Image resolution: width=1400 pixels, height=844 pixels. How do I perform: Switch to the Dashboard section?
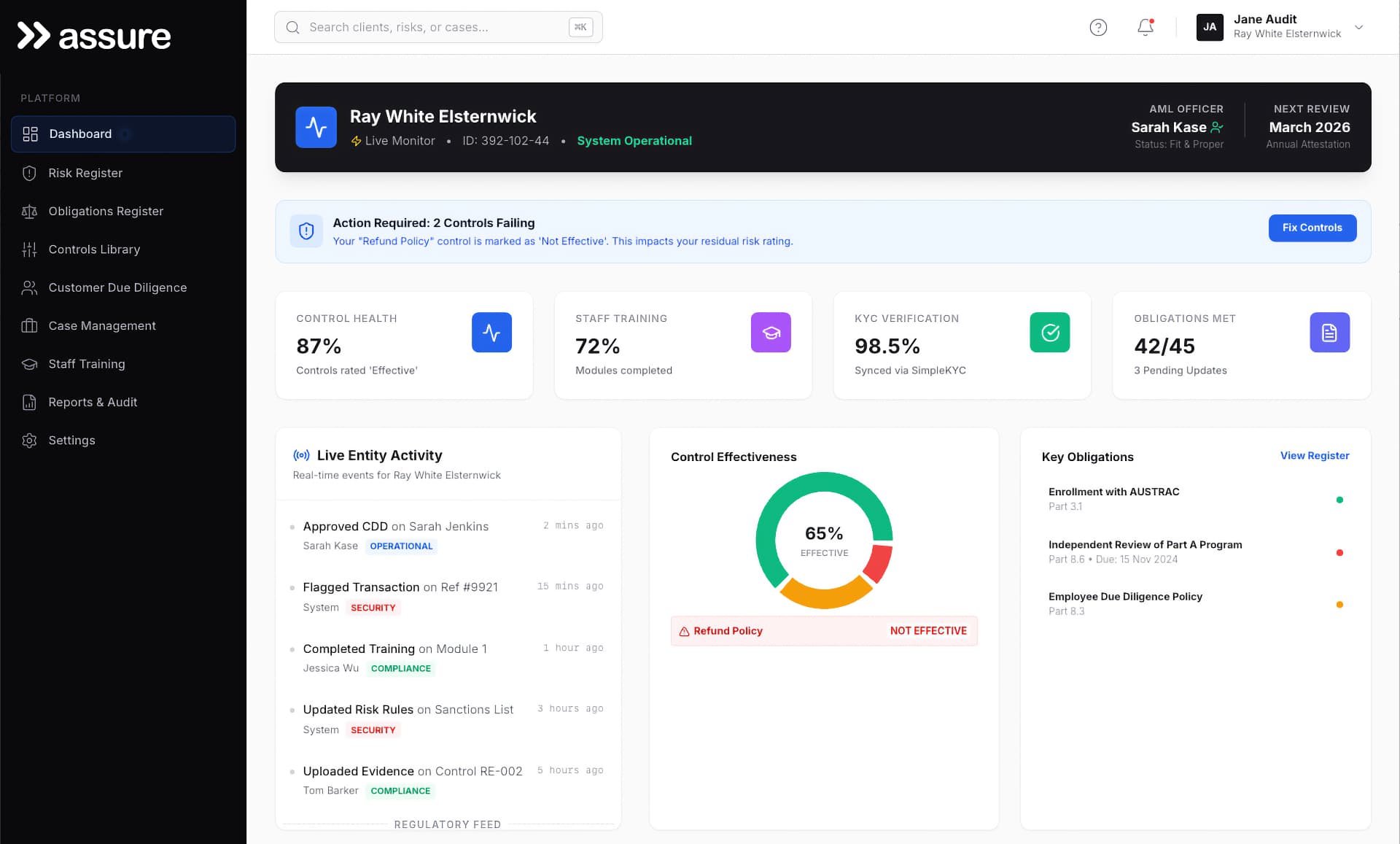[x=80, y=133]
